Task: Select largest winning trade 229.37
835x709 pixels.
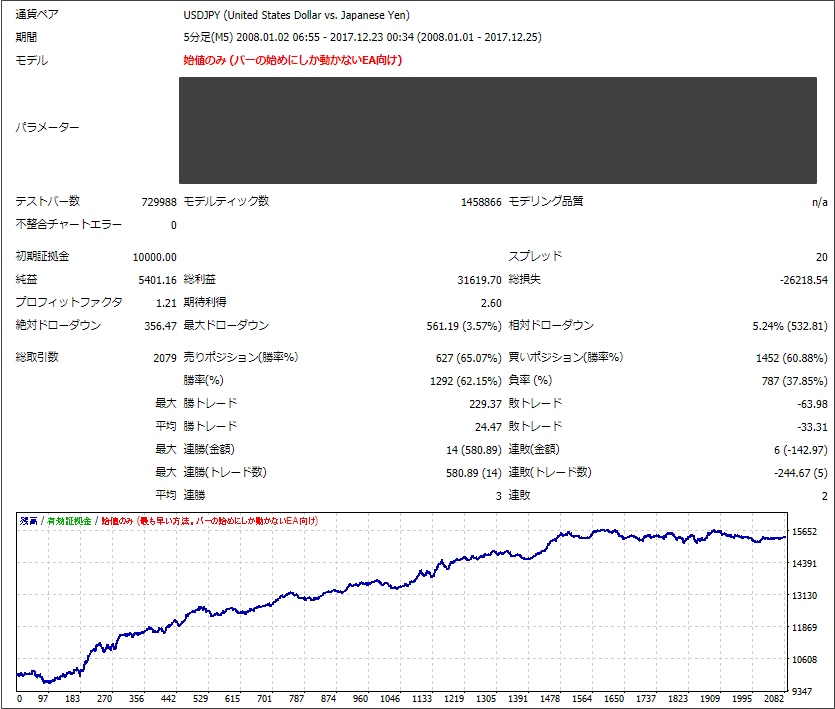Action: tap(485, 404)
